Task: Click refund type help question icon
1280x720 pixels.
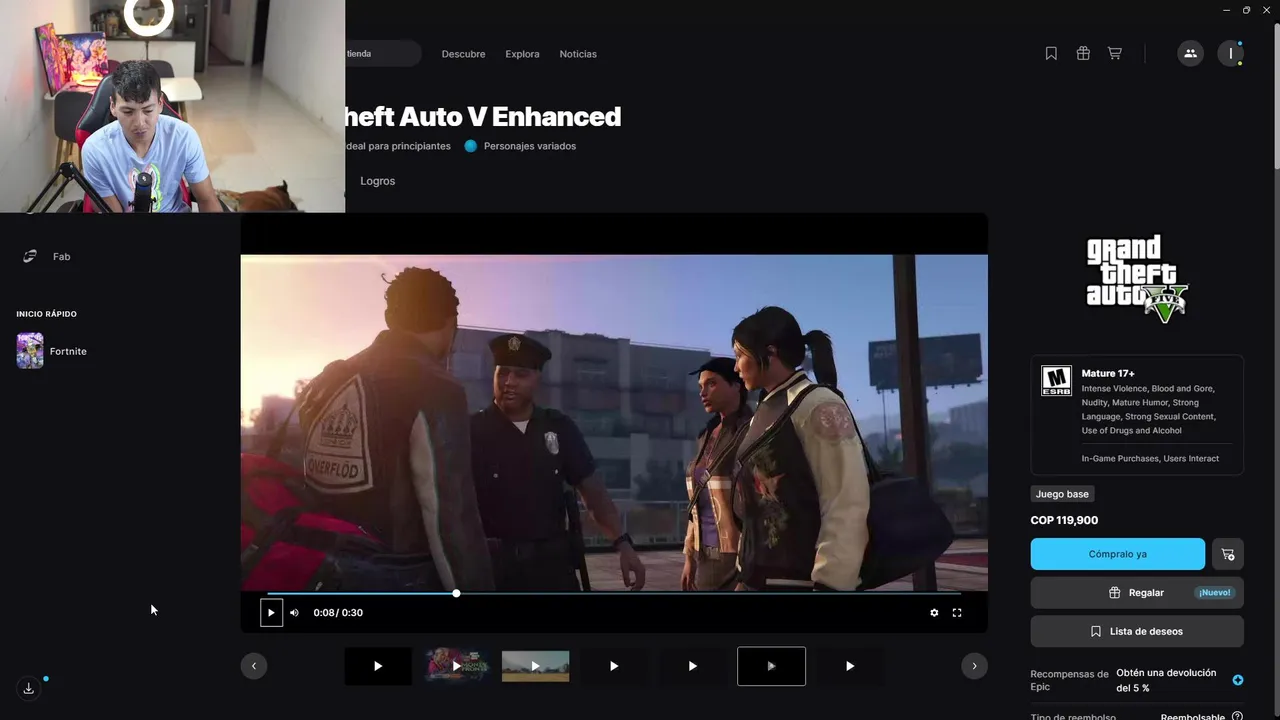Action: (1237, 716)
